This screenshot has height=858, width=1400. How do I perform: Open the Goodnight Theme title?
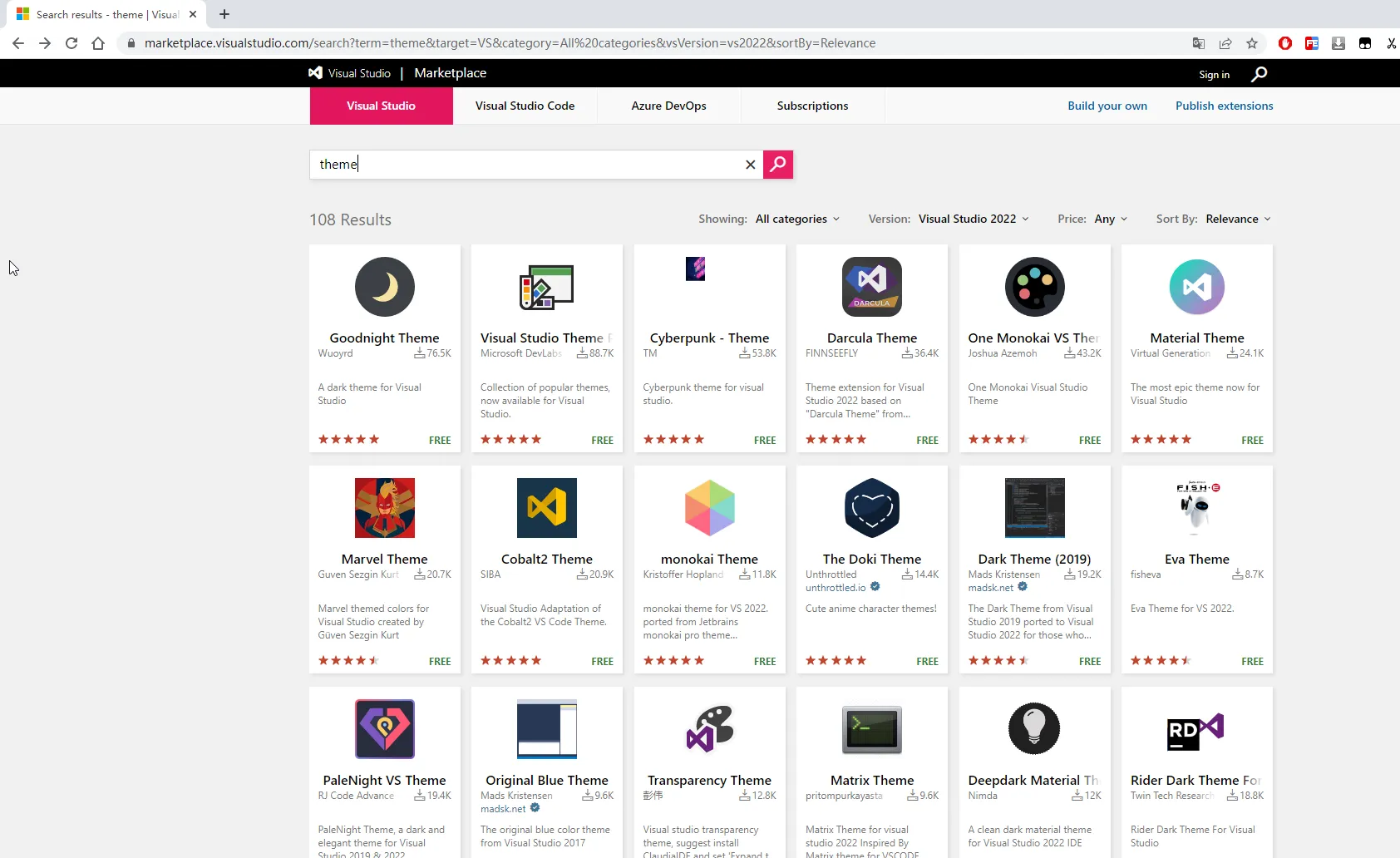pos(384,338)
